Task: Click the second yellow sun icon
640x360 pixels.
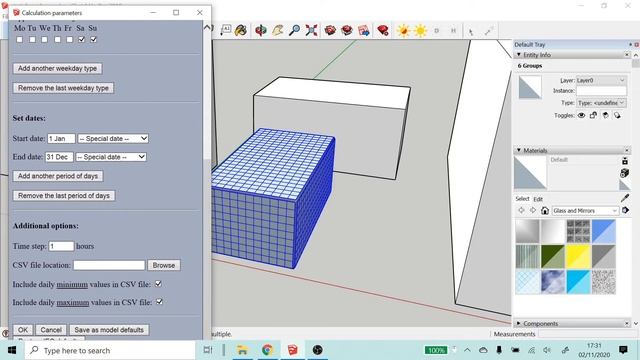Action: click(420, 31)
